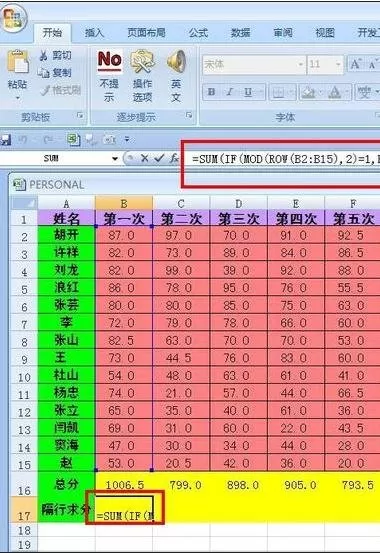Screen dimensions: 380x553
Task: Open the fill color dropdown arrow
Action: [x=321, y=92]
